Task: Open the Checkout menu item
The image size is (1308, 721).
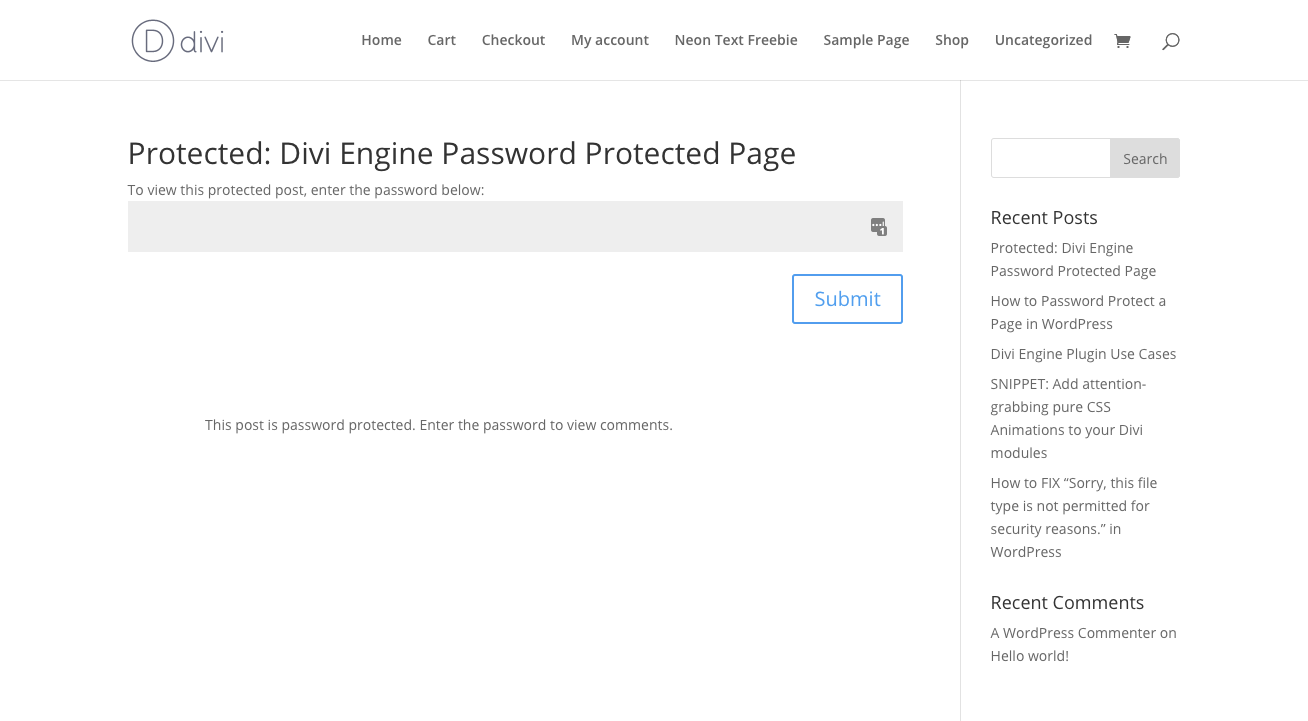Action: [513, 40]
